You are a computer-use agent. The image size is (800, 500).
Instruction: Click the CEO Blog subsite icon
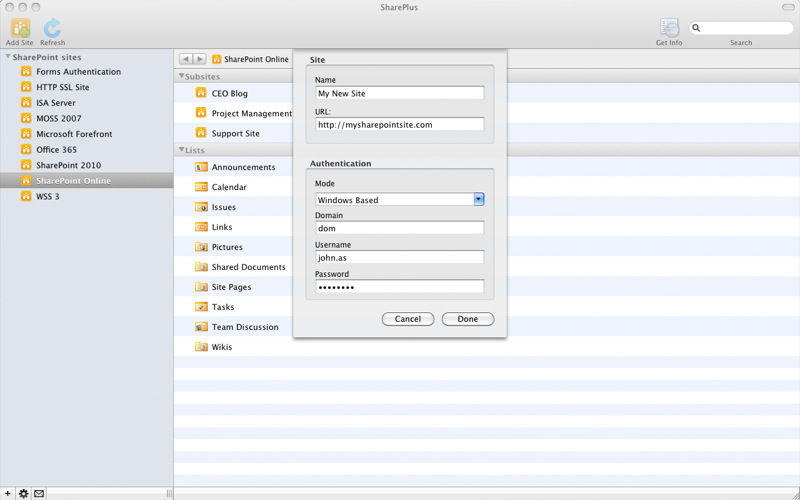[201, 93]
